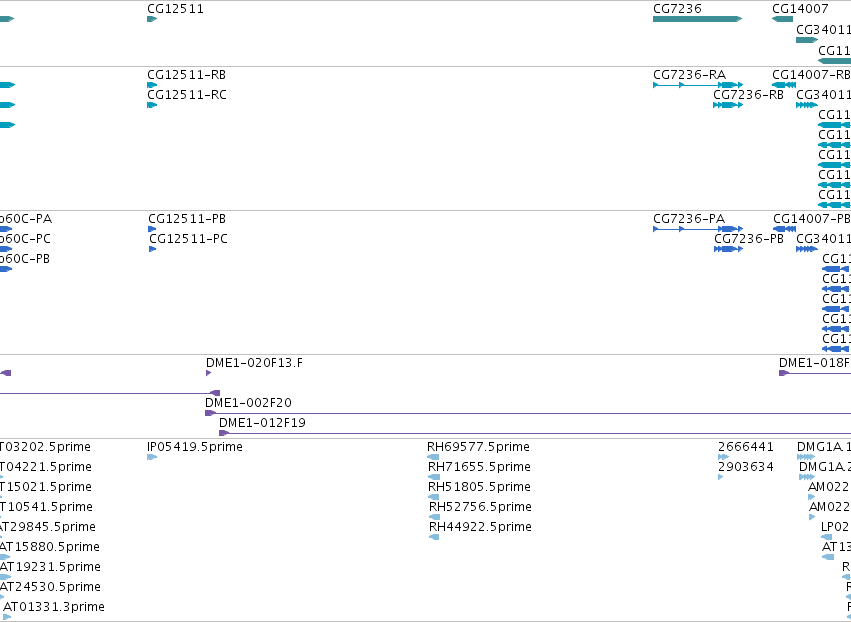Select the AT24530.5prime EST label
The image size is (851, 622).
pyautogui.click(x=50, y=587)
